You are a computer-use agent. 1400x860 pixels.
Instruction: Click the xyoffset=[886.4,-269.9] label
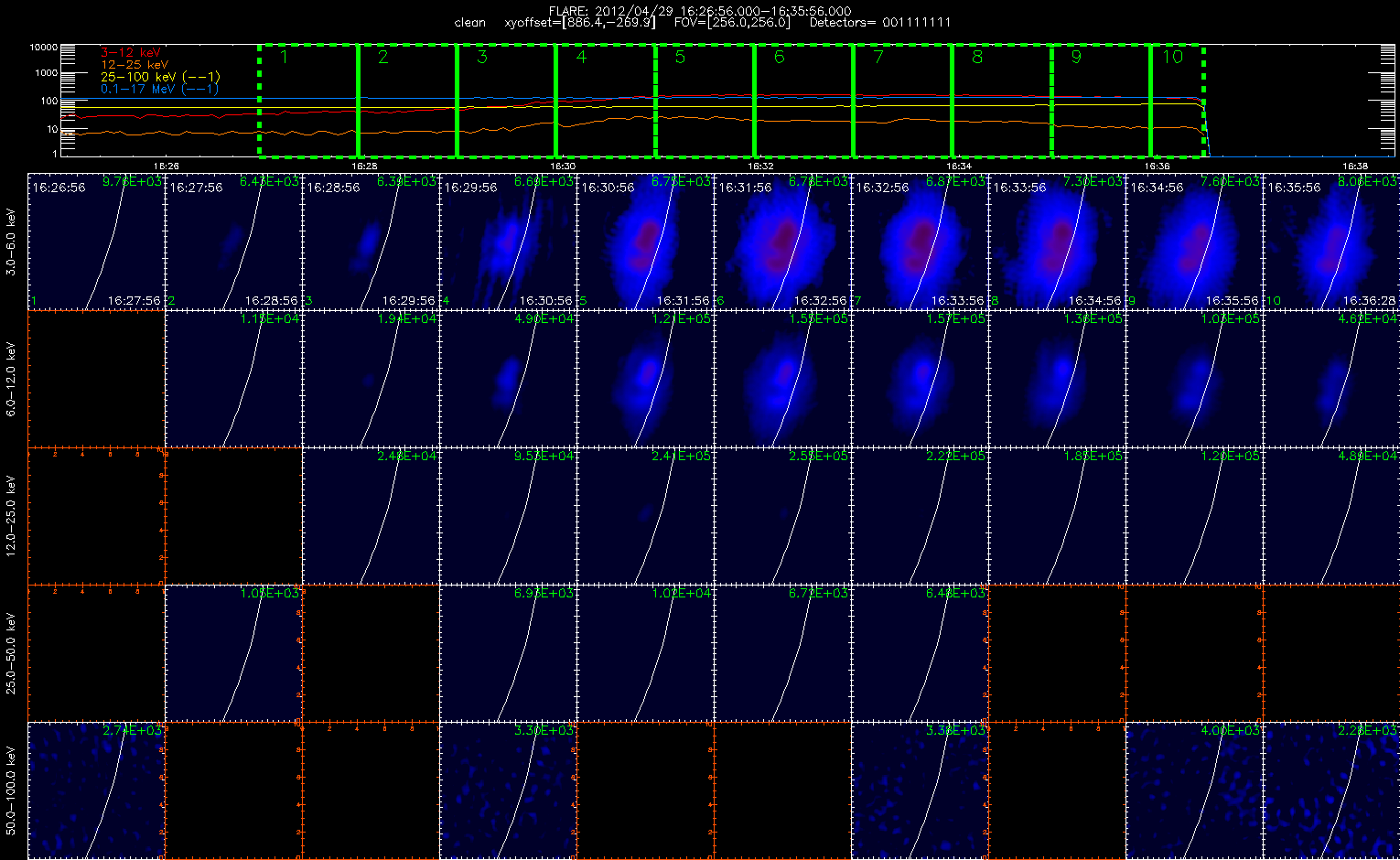click(x=580, y=23)
